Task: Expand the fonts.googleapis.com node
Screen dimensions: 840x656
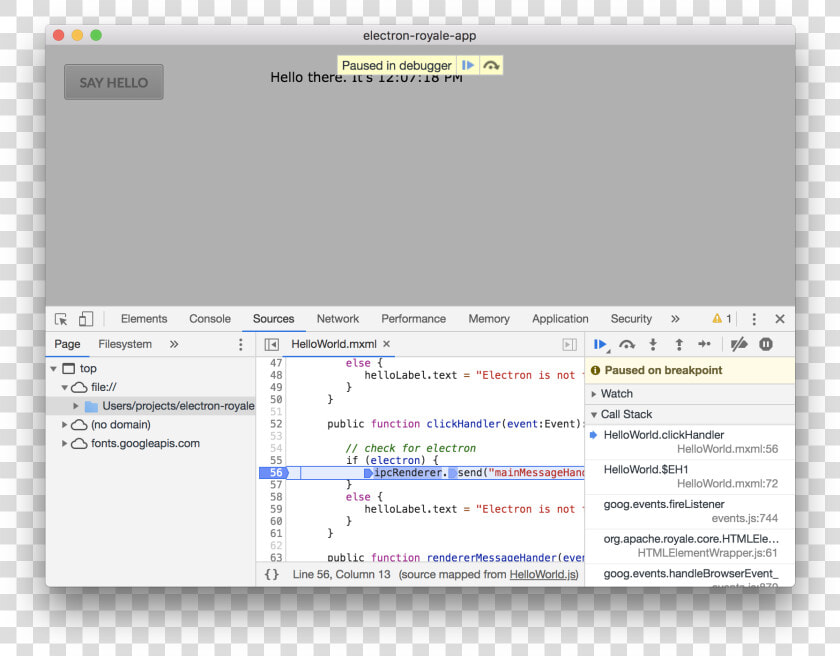Action: [64, 443]
